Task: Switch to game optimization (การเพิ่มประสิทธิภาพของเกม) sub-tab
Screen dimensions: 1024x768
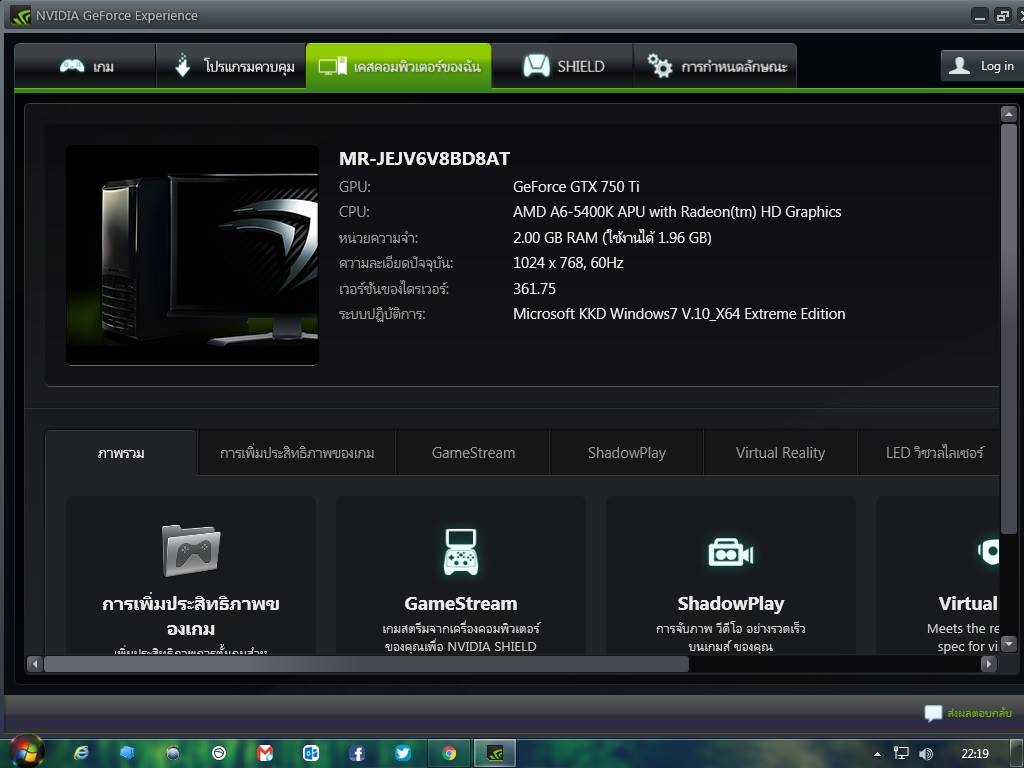Action: [296, 453]
